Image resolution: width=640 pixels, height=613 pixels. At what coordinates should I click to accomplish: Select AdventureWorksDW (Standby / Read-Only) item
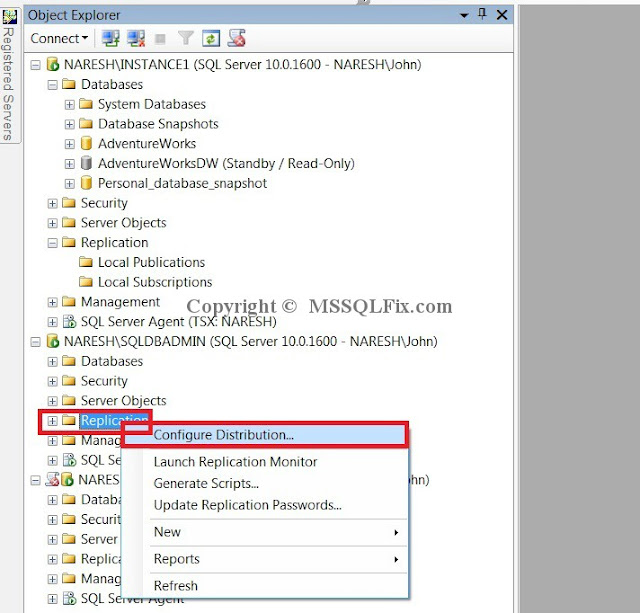pos(226,163)
